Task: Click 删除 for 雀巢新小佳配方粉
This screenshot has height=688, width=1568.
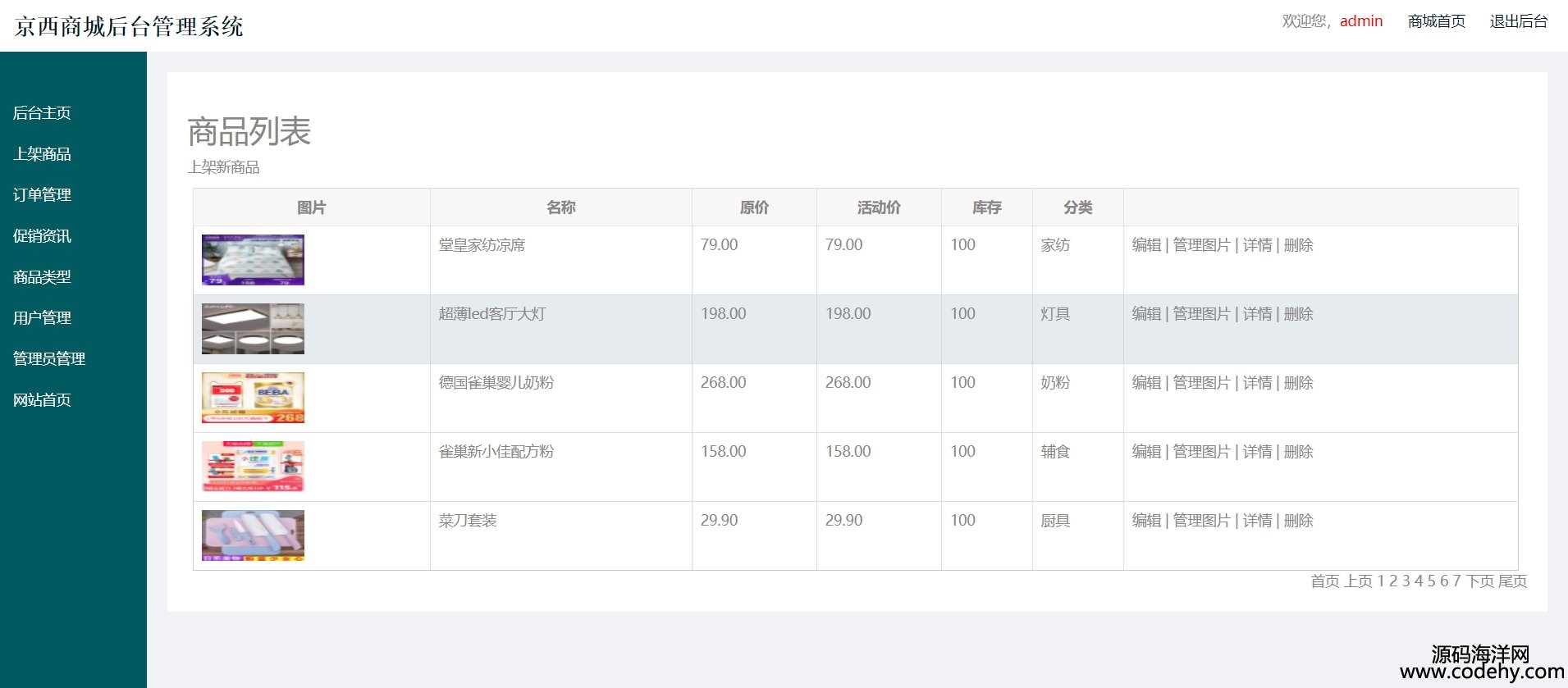Action: coord(1298,452)
